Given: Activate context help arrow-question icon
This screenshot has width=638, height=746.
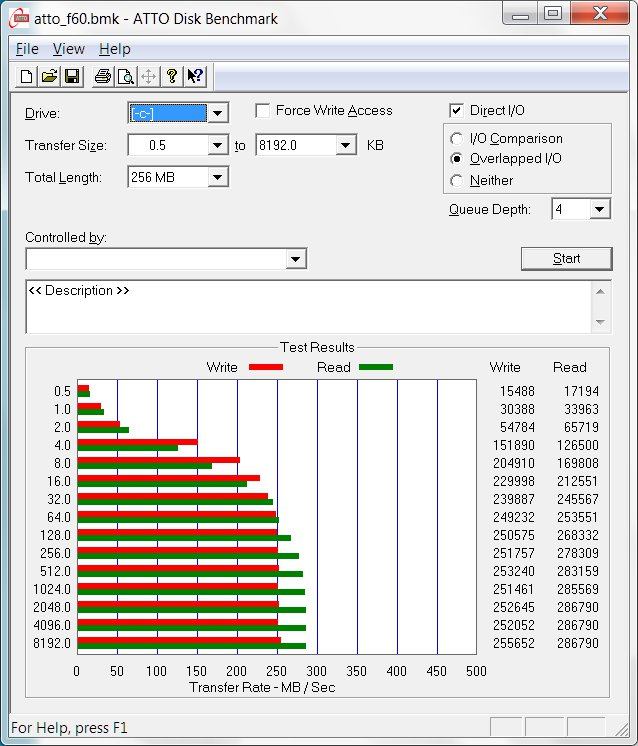Looking at the screenshot, I should point(195,76).
